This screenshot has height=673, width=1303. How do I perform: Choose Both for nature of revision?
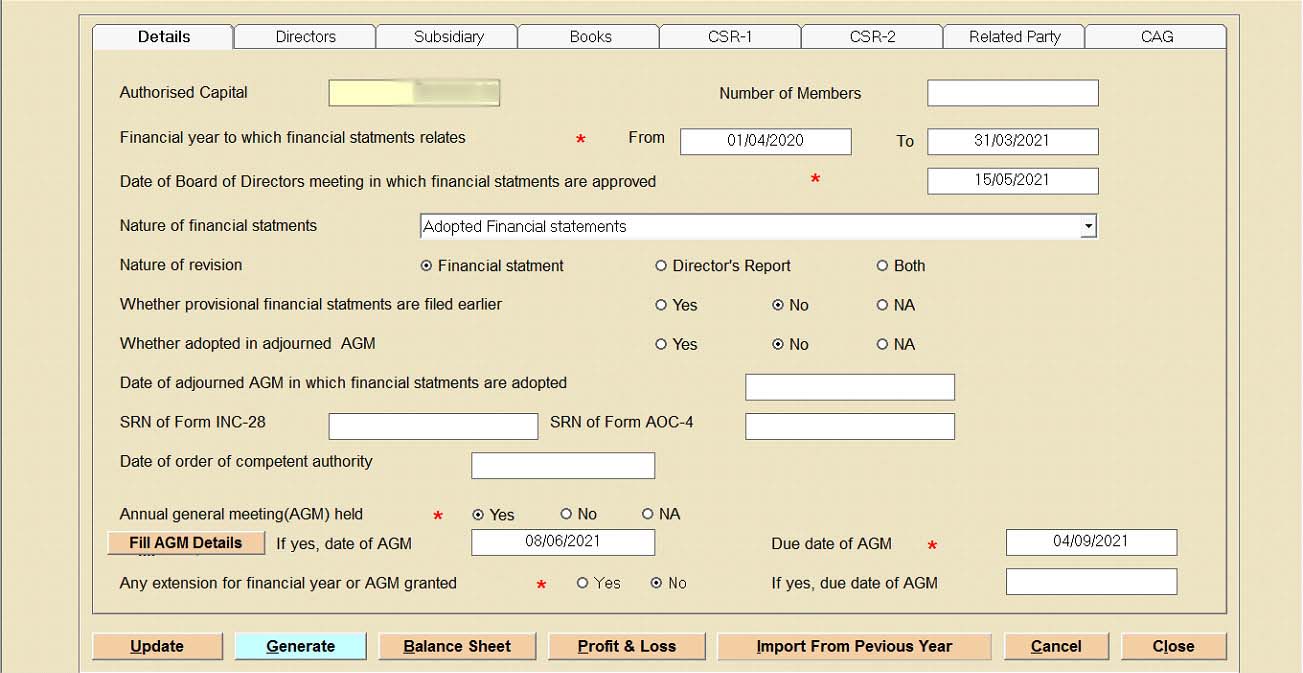coord(882,266)
